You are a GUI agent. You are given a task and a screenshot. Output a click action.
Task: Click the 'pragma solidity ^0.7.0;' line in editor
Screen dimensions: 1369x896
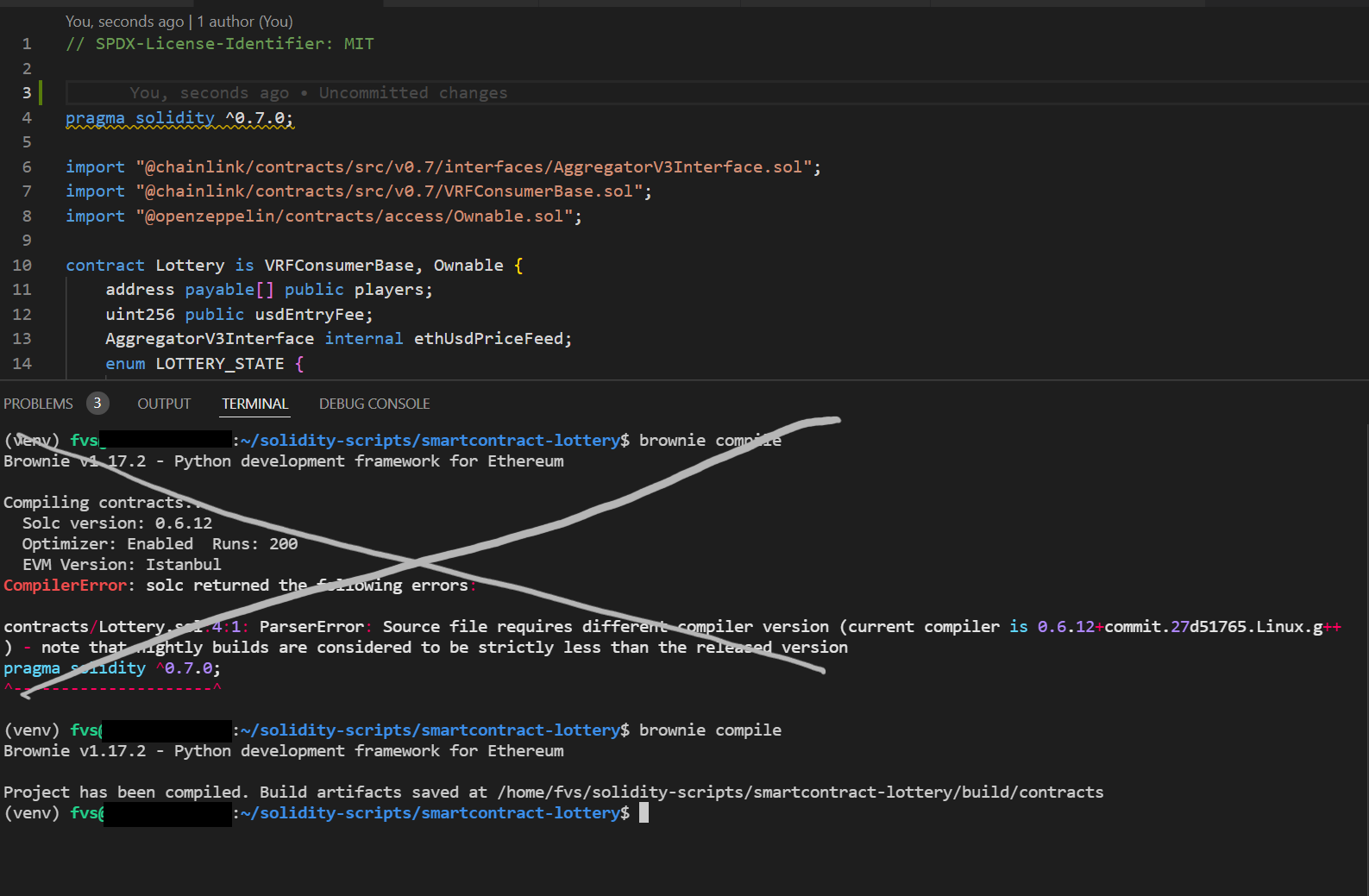[x=179, y=118]
